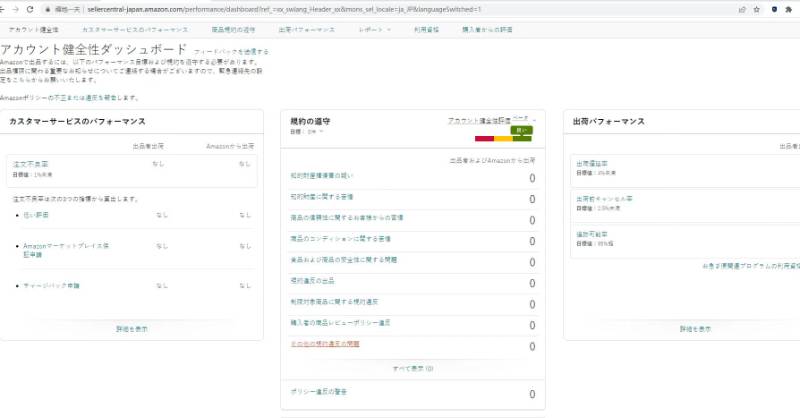Open the 利用資格 nav tab
The width and height of the screenshot is (800, 418).
point(427,30)
